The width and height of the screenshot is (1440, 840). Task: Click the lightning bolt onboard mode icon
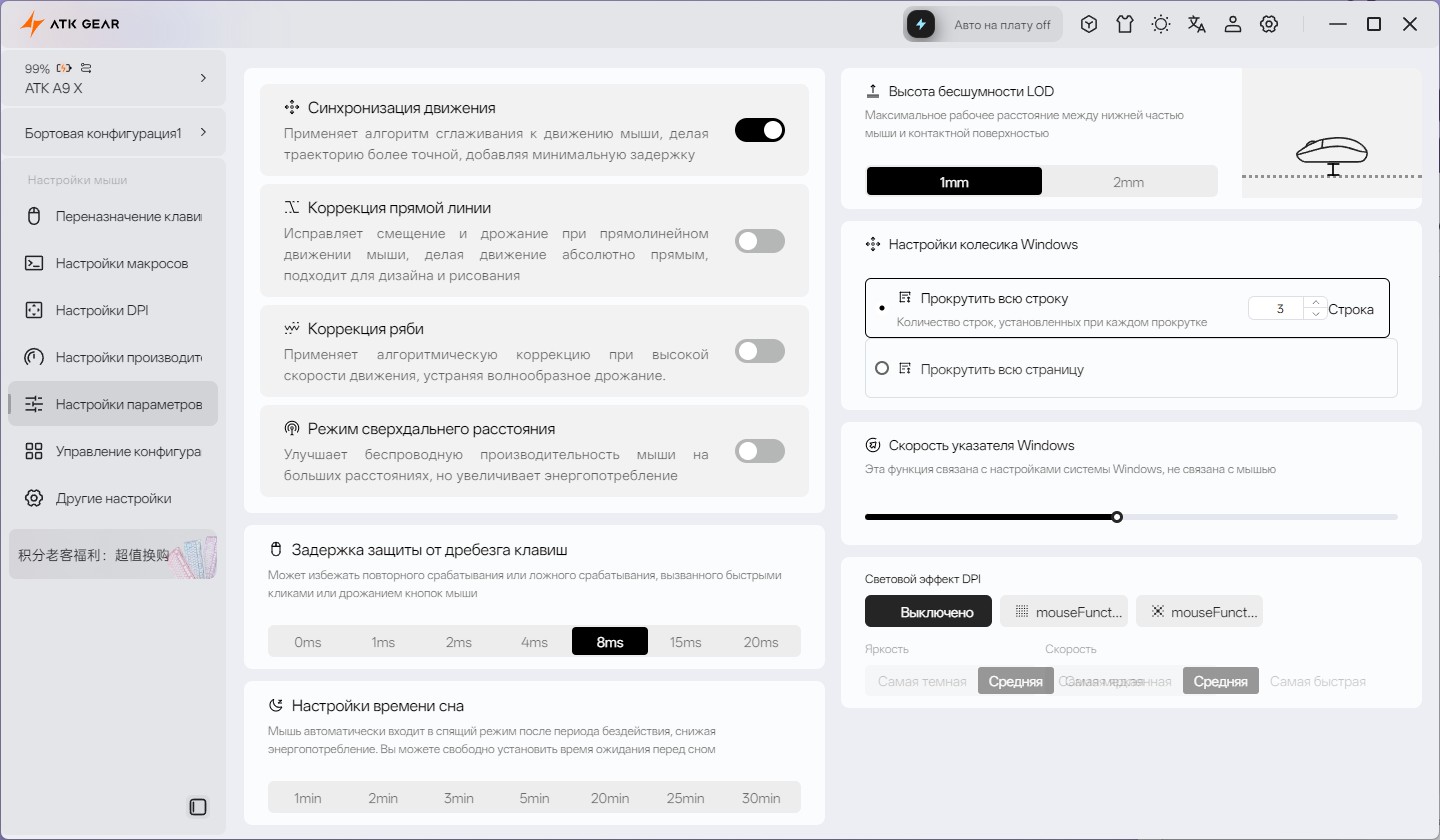tap(921, 24)
